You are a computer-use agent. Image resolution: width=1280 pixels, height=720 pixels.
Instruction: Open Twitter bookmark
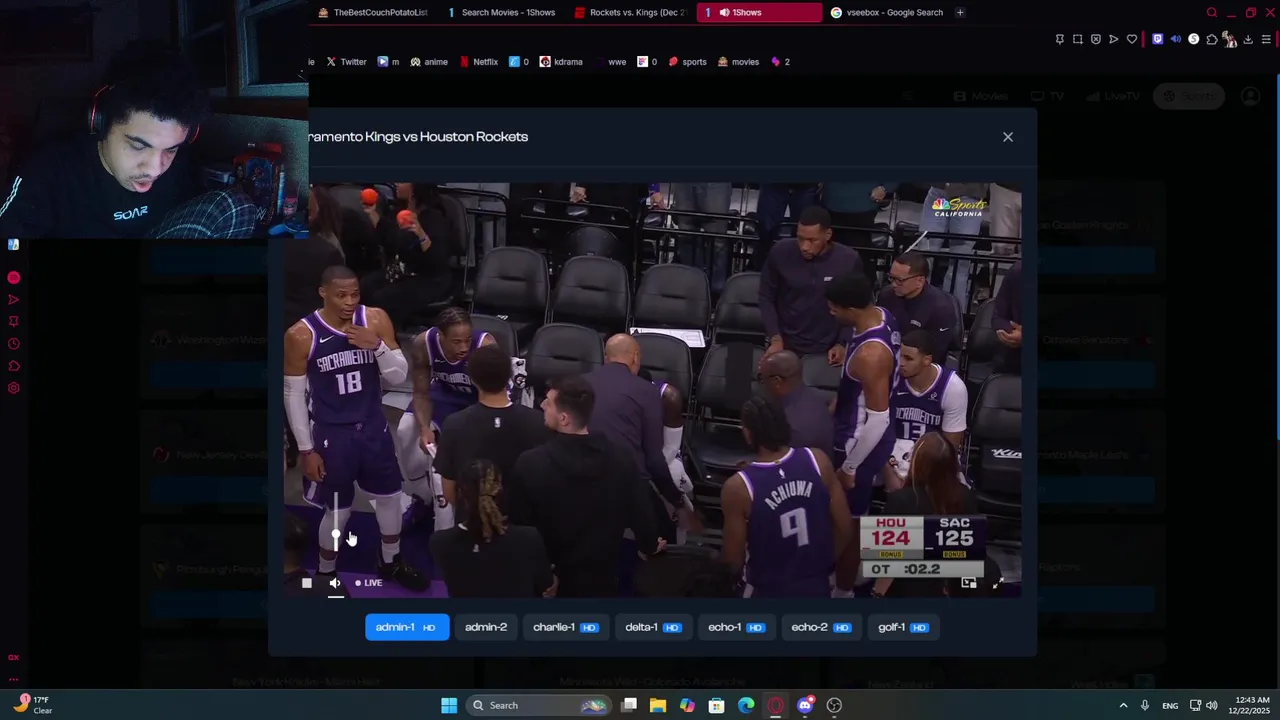pyautogui.click(x=347, y=62)
